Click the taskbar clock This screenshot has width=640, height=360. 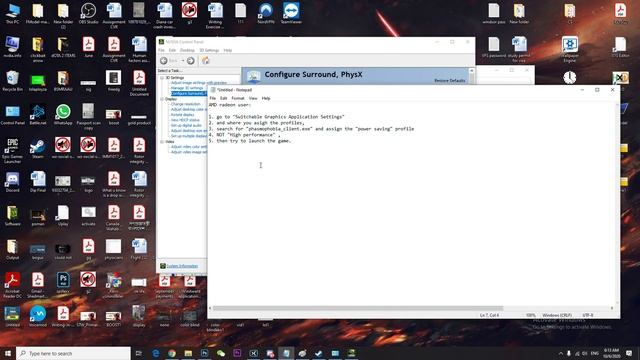click(611, 353)
